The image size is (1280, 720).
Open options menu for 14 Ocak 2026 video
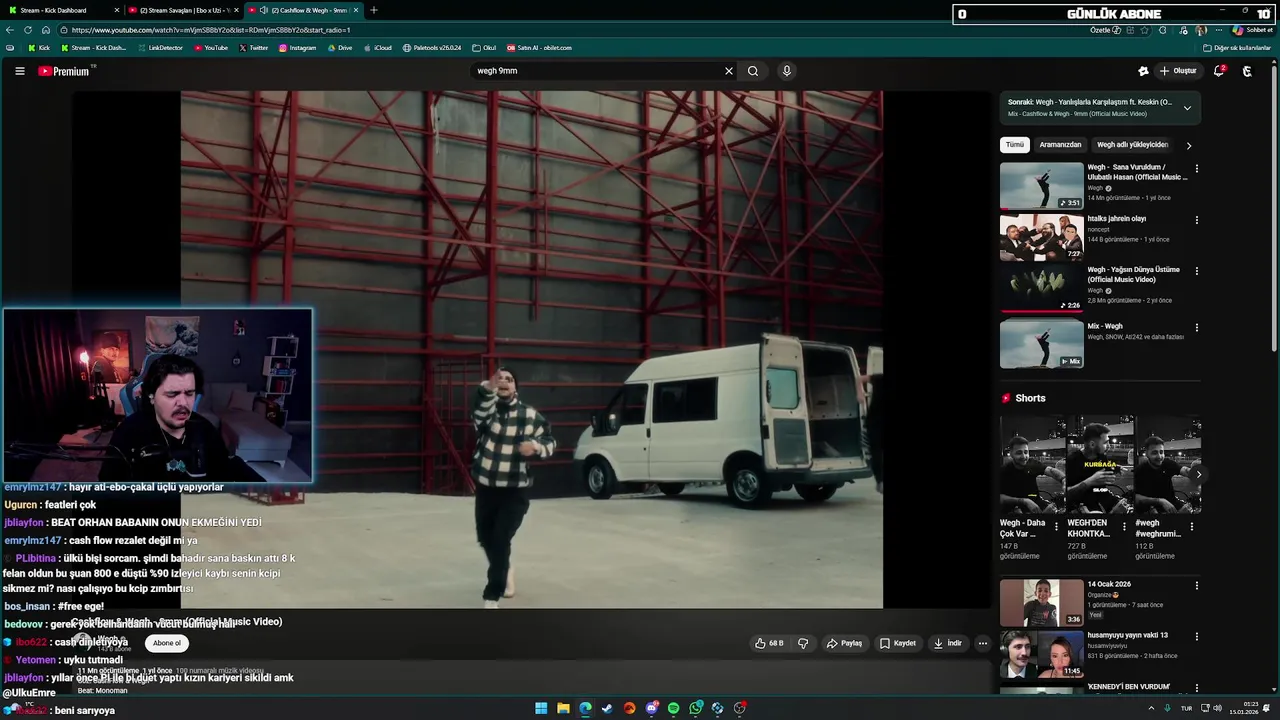(1196, 586)
